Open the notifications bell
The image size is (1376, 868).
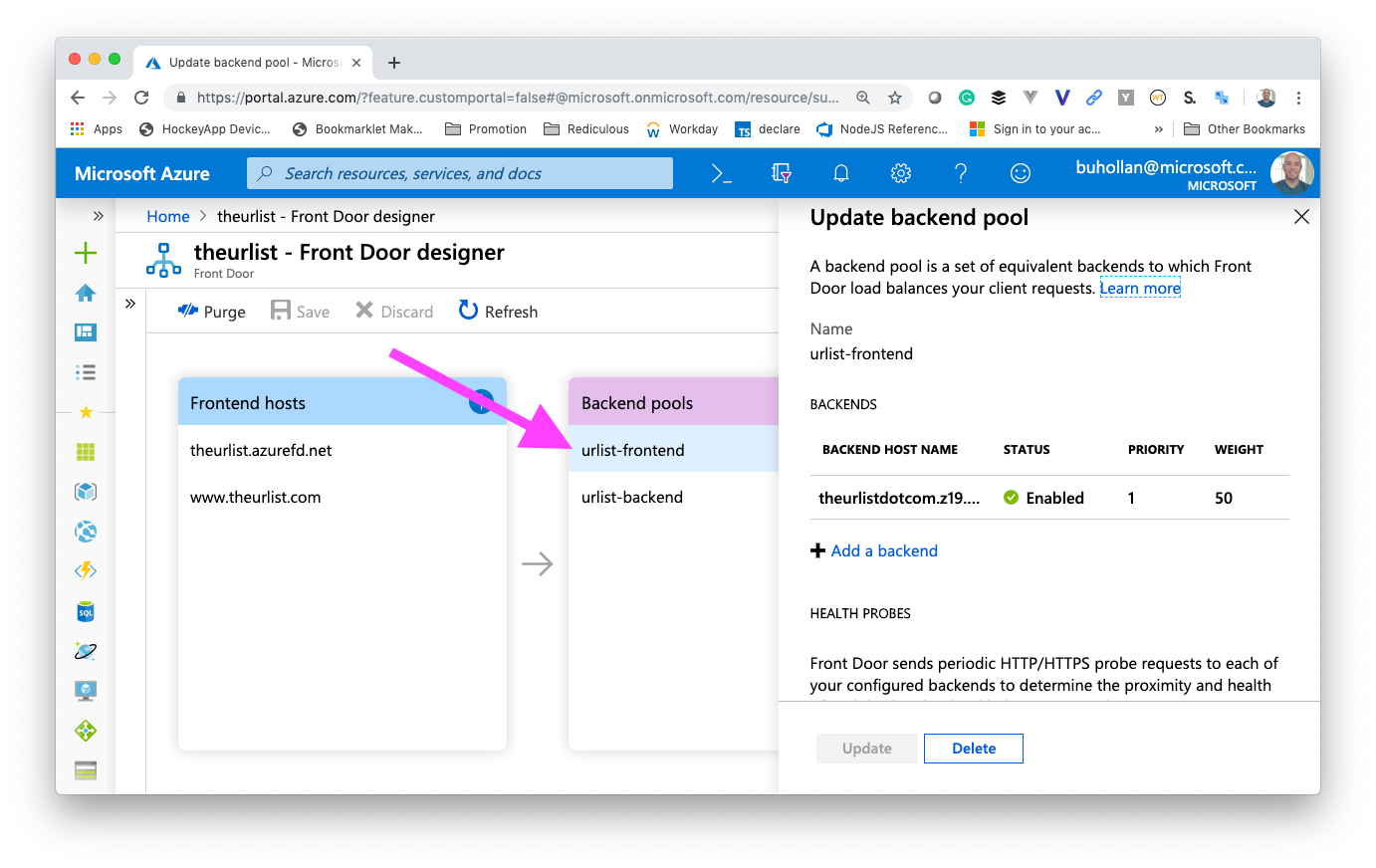coord(841,173)
